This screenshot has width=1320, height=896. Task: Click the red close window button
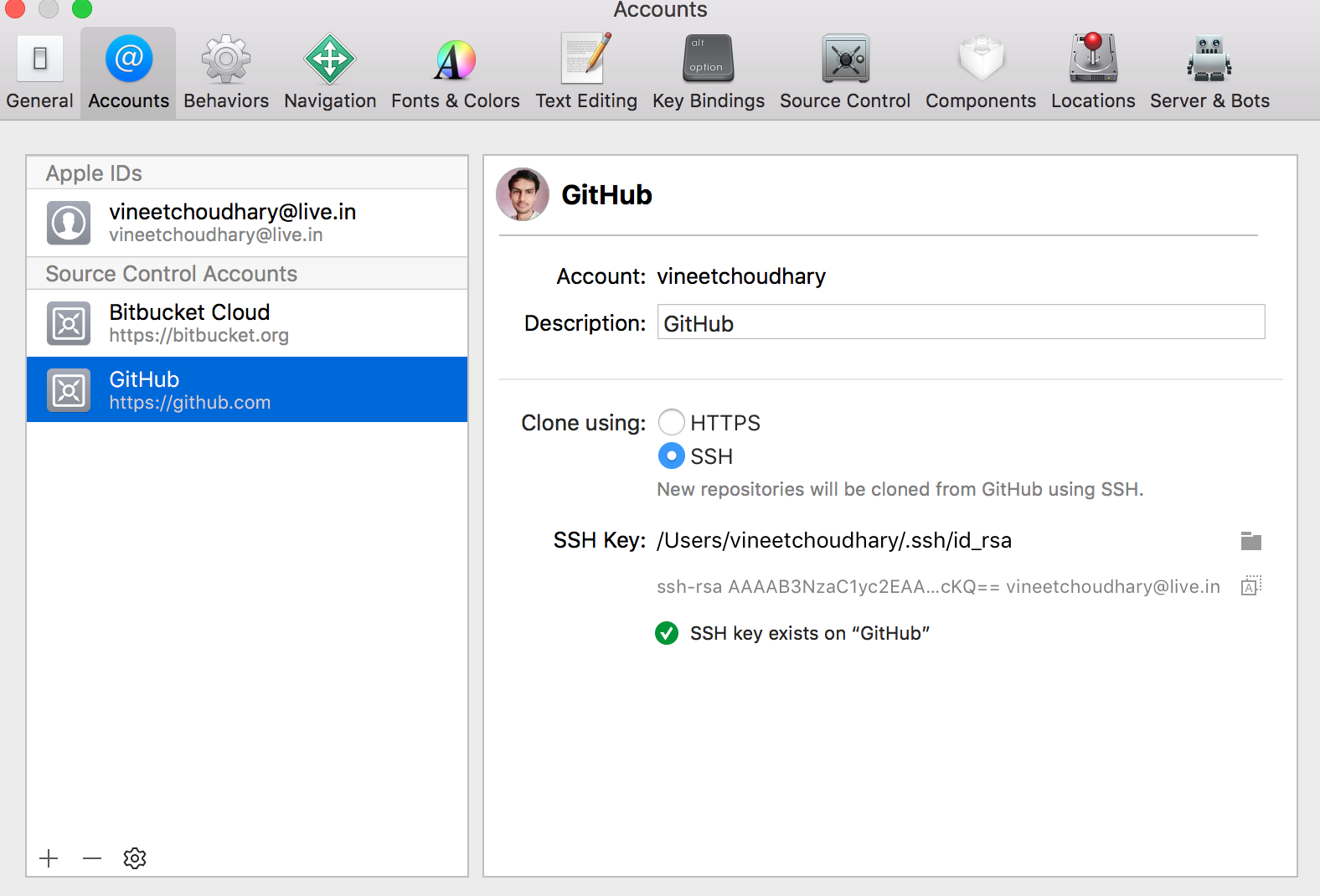(15, 8)
